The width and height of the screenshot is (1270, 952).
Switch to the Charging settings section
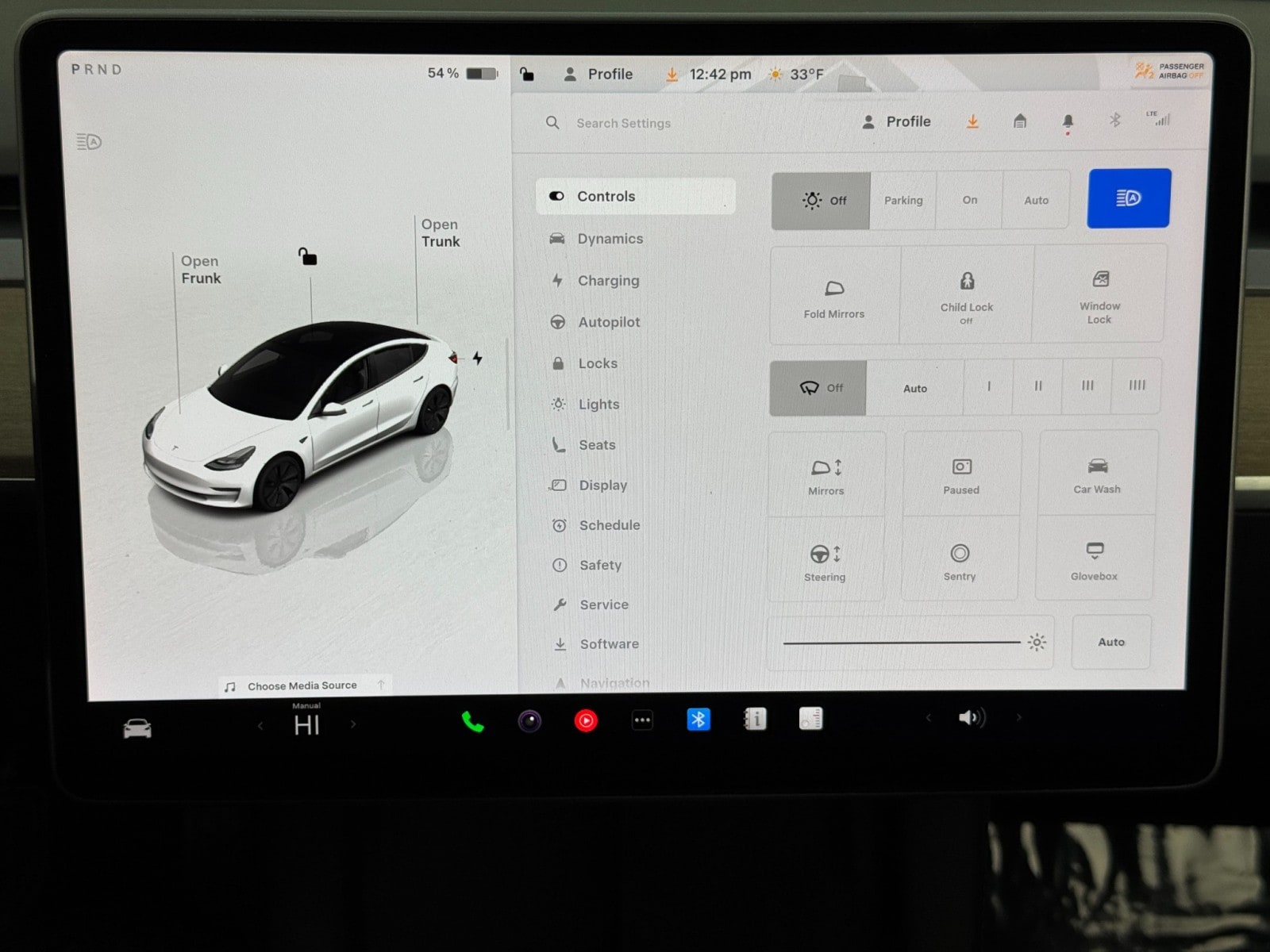(607, 281)
